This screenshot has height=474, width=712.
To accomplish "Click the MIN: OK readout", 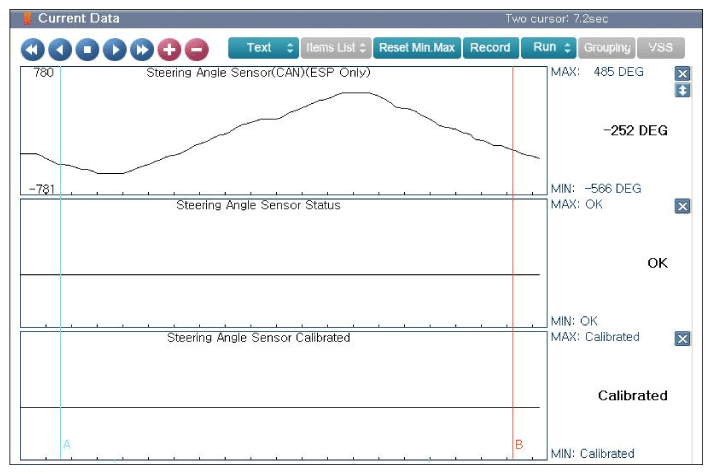I will coord(574,321).
